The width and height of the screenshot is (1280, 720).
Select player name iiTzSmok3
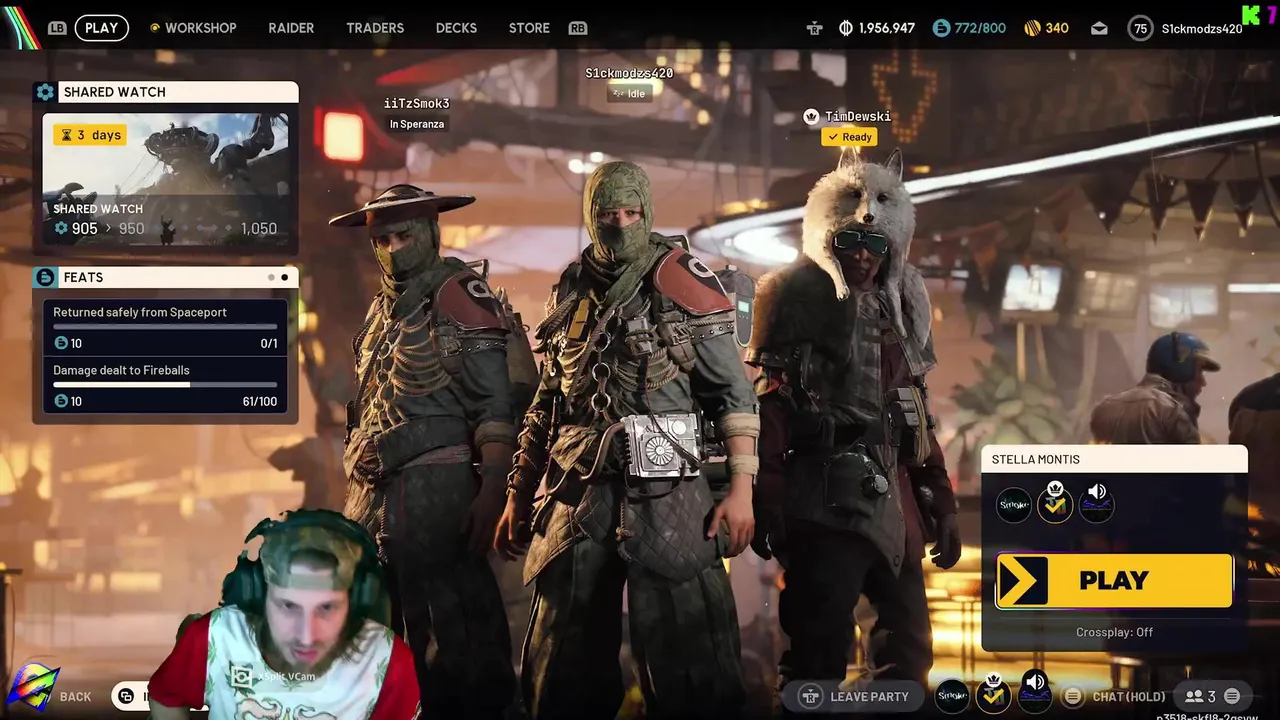coord(416,104)
